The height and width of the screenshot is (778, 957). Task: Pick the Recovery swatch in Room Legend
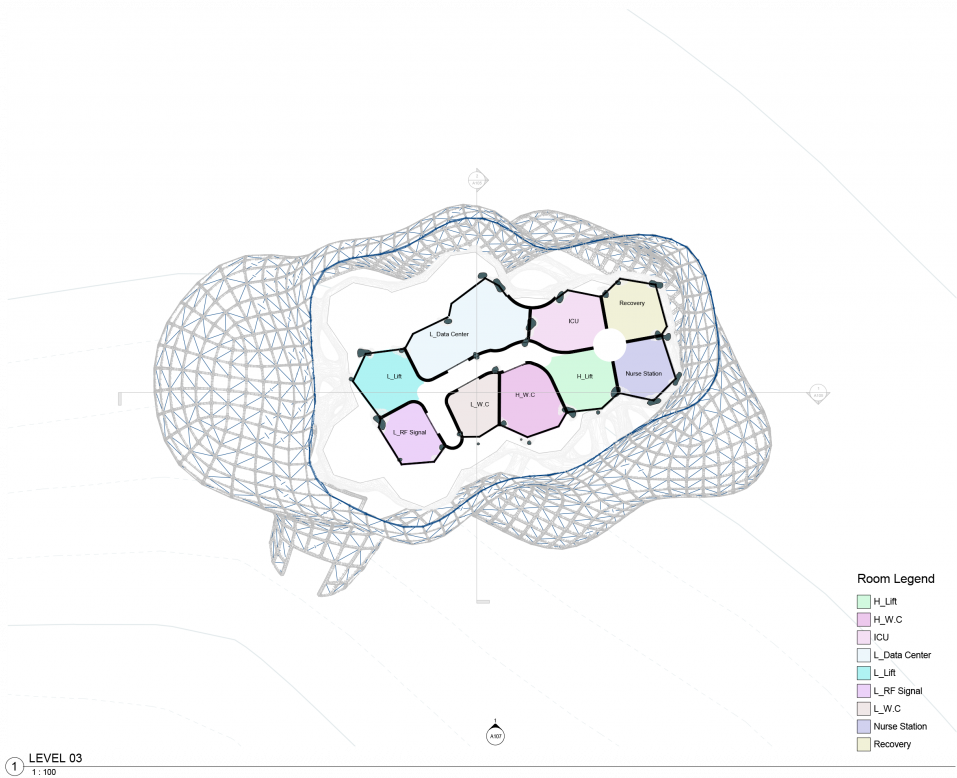(x=864, y=744)
